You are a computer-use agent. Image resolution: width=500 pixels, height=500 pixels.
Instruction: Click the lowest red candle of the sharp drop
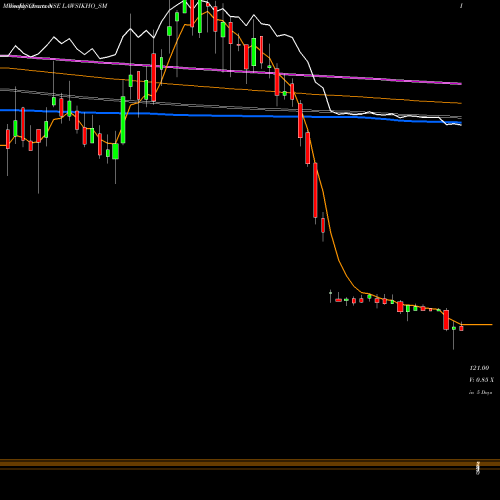click(x=323, y=225)
